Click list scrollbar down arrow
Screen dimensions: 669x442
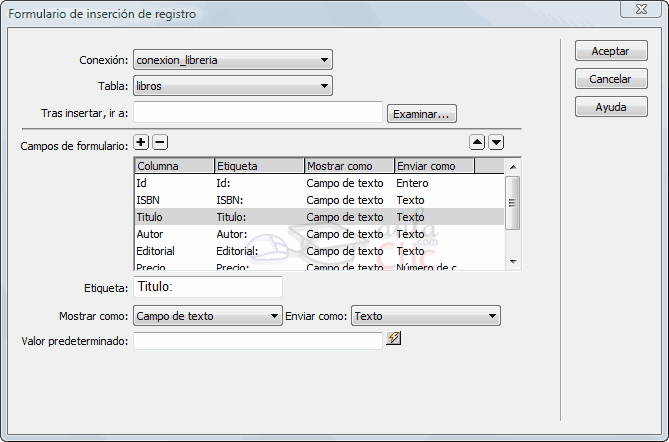click(513, 262)
